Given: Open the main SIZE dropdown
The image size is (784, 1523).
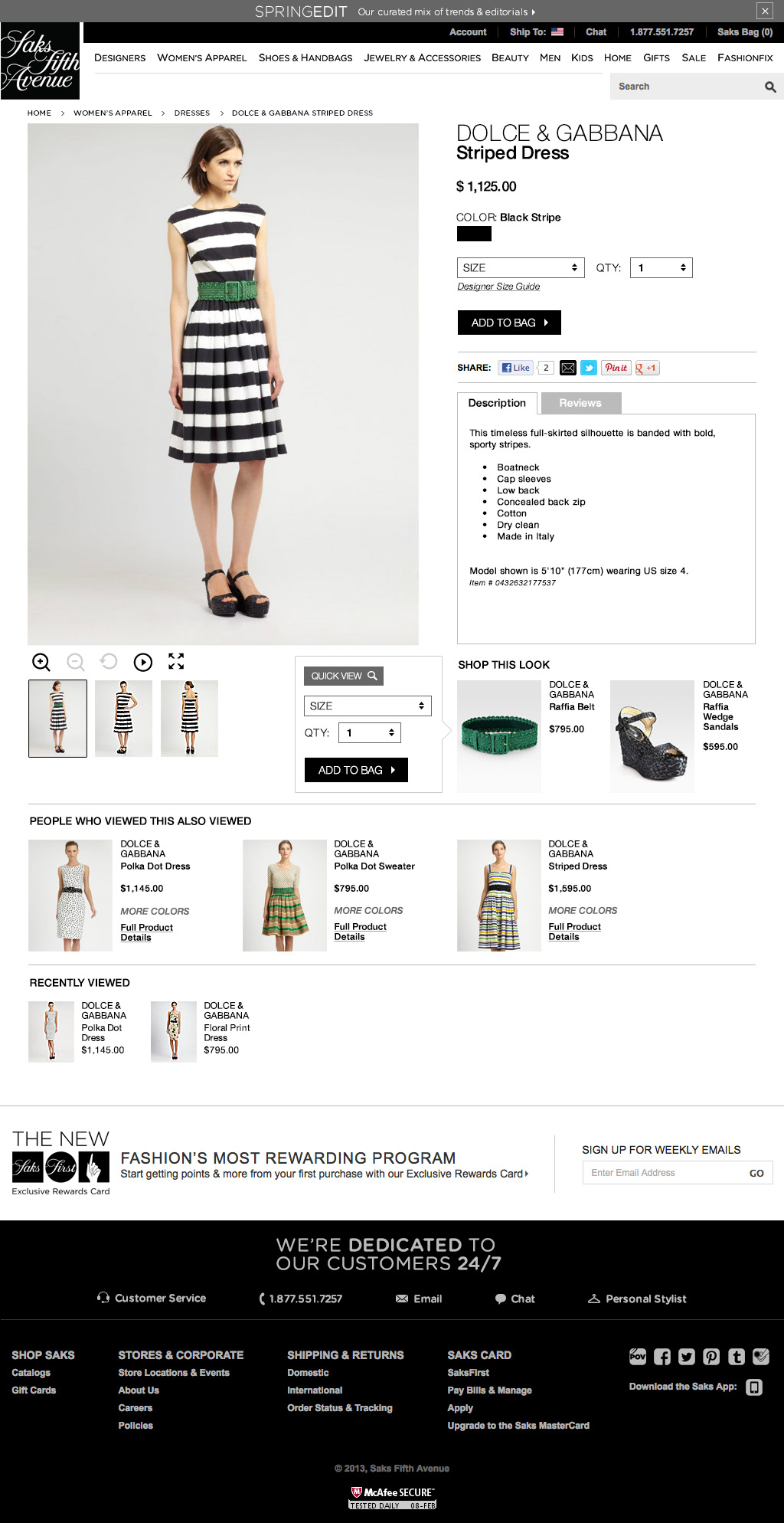Looking at the screenshot, I should (521, 267).
